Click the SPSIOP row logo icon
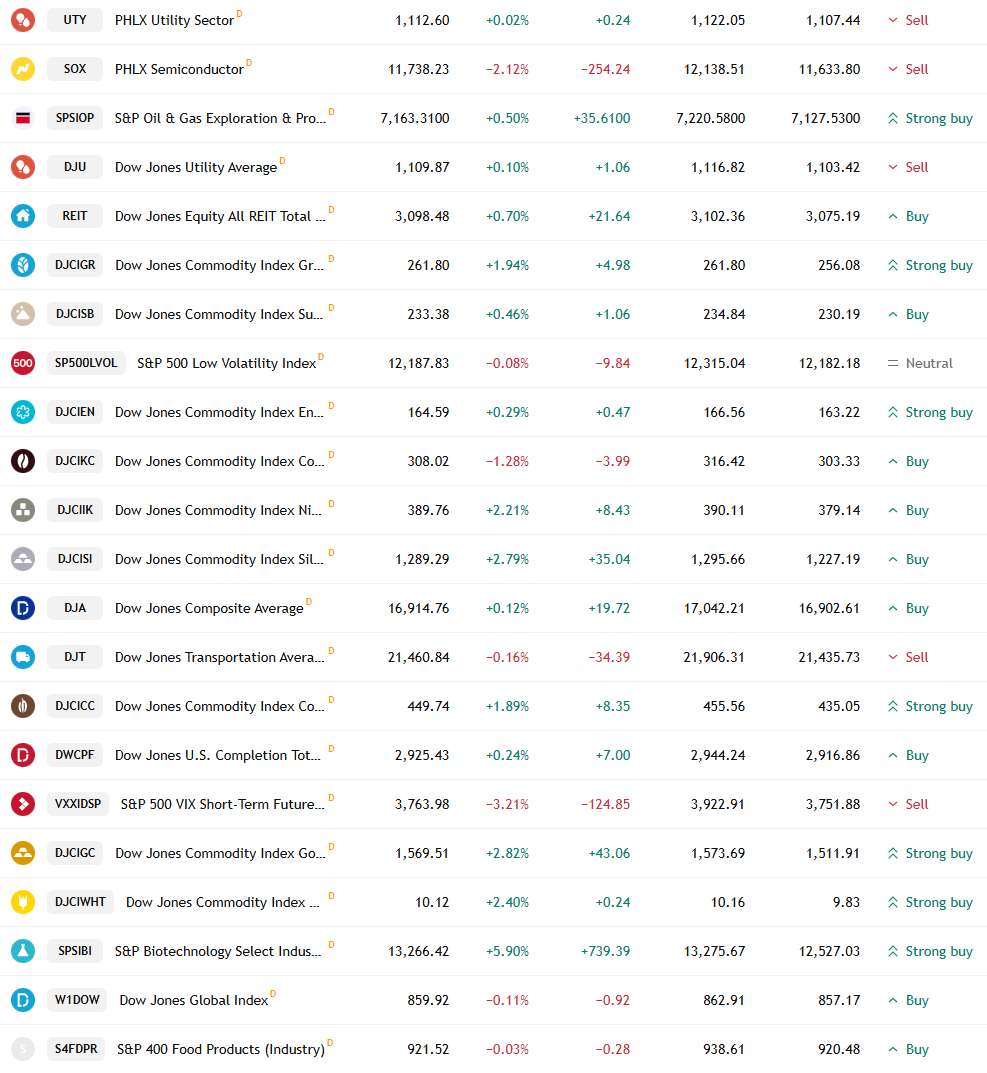 [x=23, y=118]
